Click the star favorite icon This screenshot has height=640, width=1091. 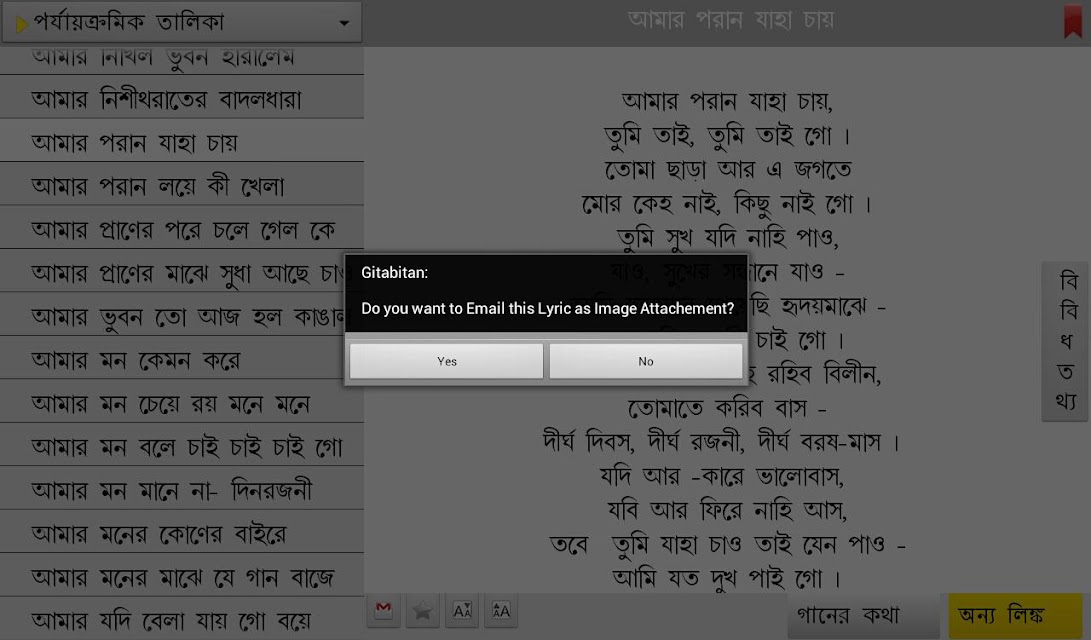point(422,611)
